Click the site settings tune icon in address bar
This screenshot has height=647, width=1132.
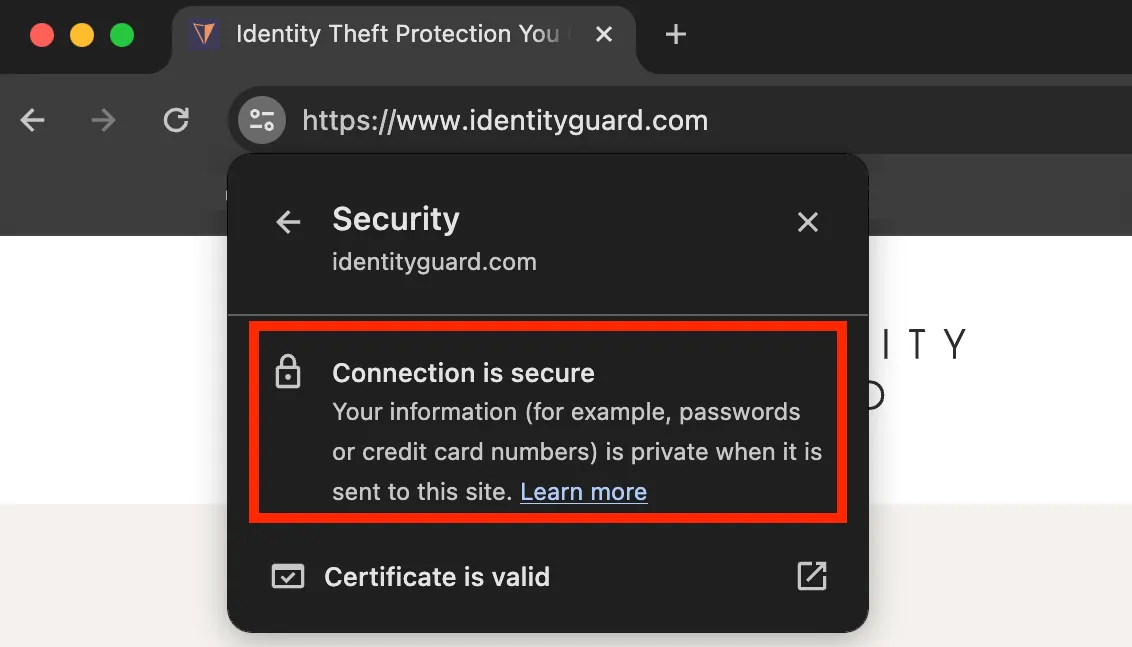tap(261, 120)
